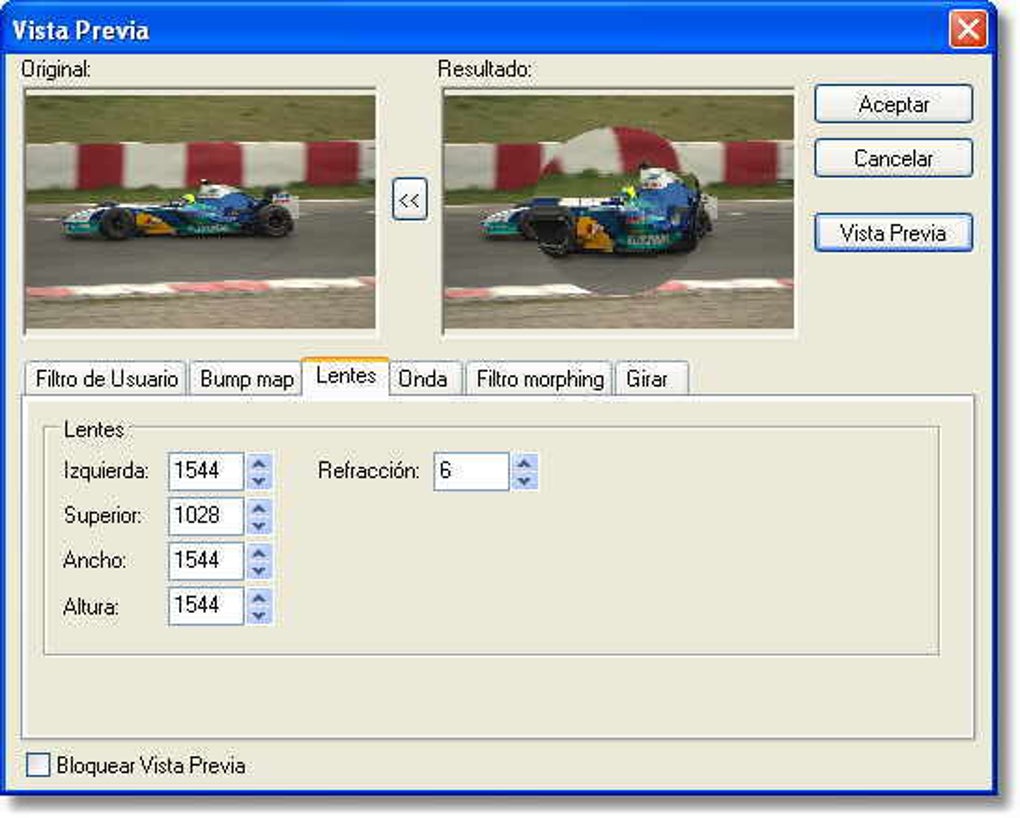
Task: Open the Bump map tab
Action: coord(247,380)
